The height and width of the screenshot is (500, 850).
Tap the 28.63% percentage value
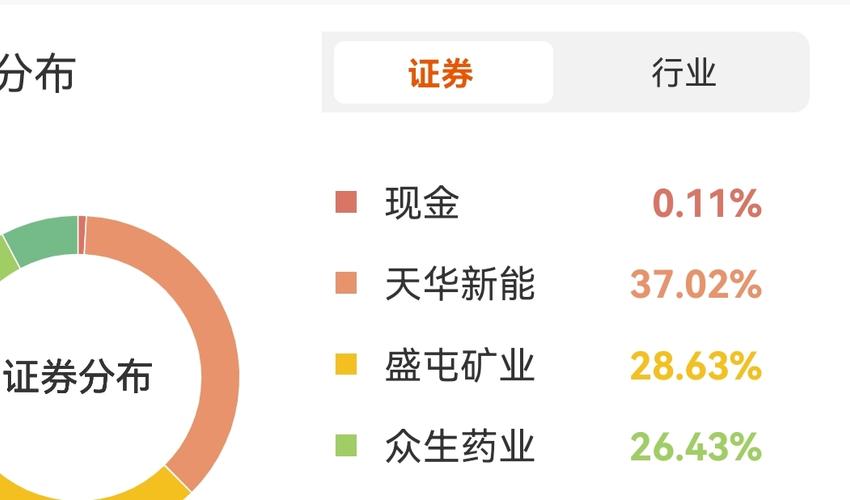[x=696, y=367]
